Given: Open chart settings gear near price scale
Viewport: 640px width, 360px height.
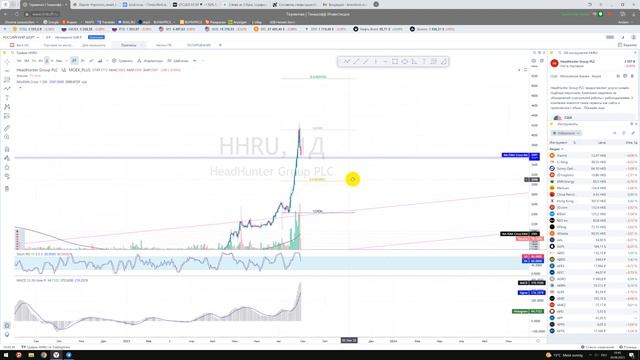Looking at the screenshot, I should pos(542,61).
